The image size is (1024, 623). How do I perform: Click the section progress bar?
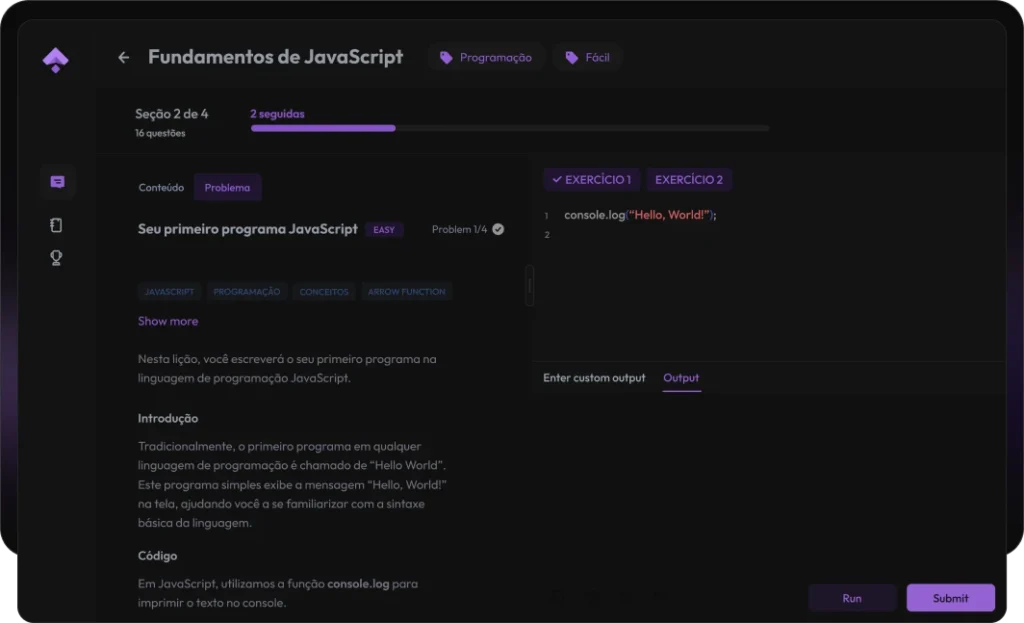pos(509,128)
